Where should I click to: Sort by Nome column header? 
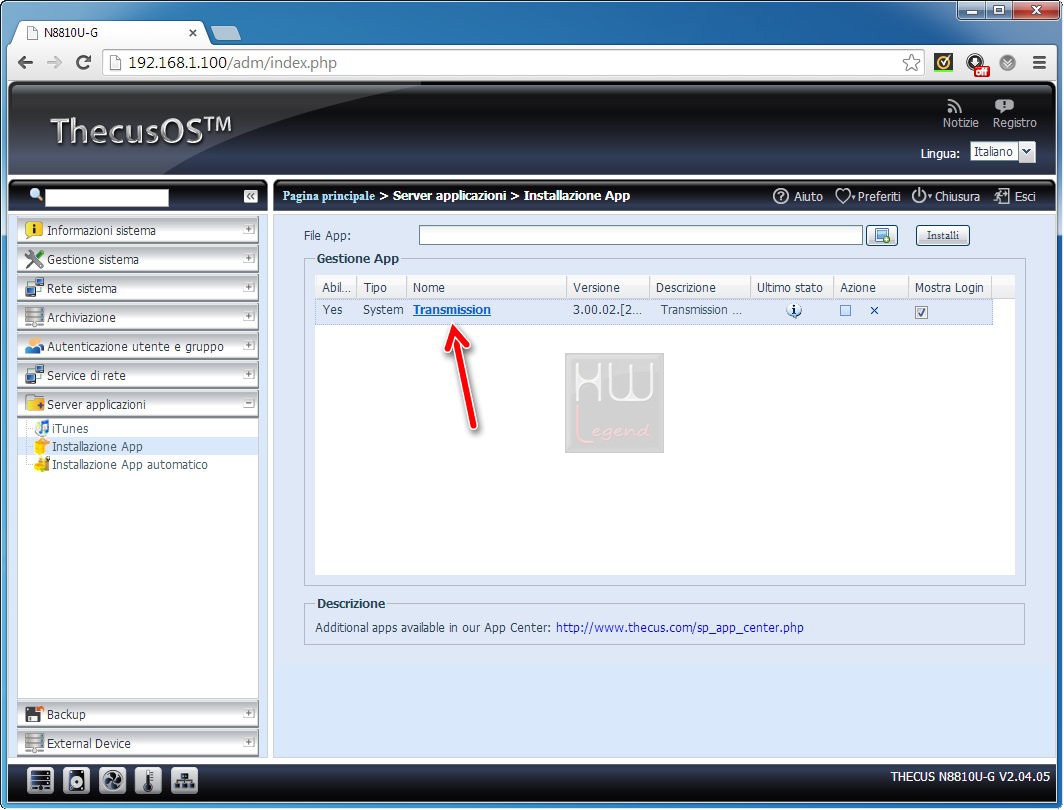coord(486,288)
